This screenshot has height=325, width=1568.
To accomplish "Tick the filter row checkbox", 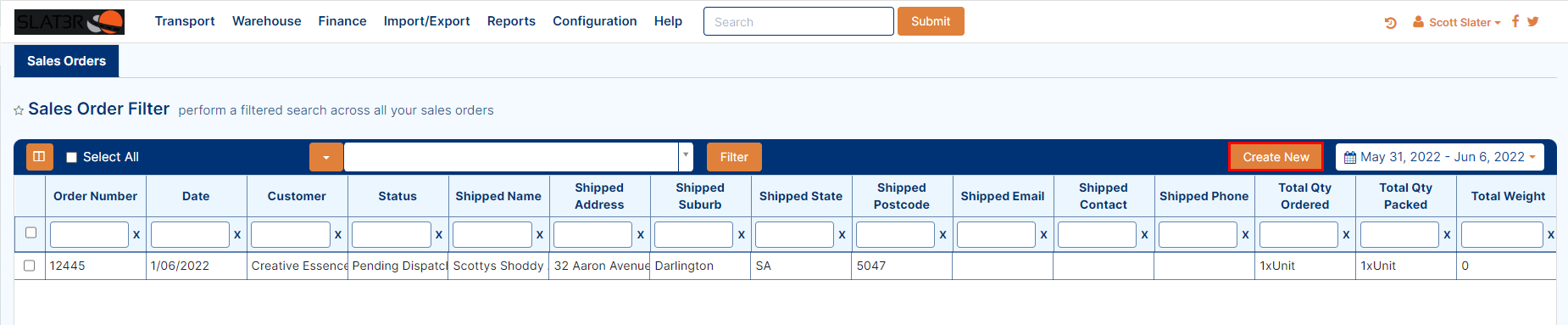I will tap(31, 233).
